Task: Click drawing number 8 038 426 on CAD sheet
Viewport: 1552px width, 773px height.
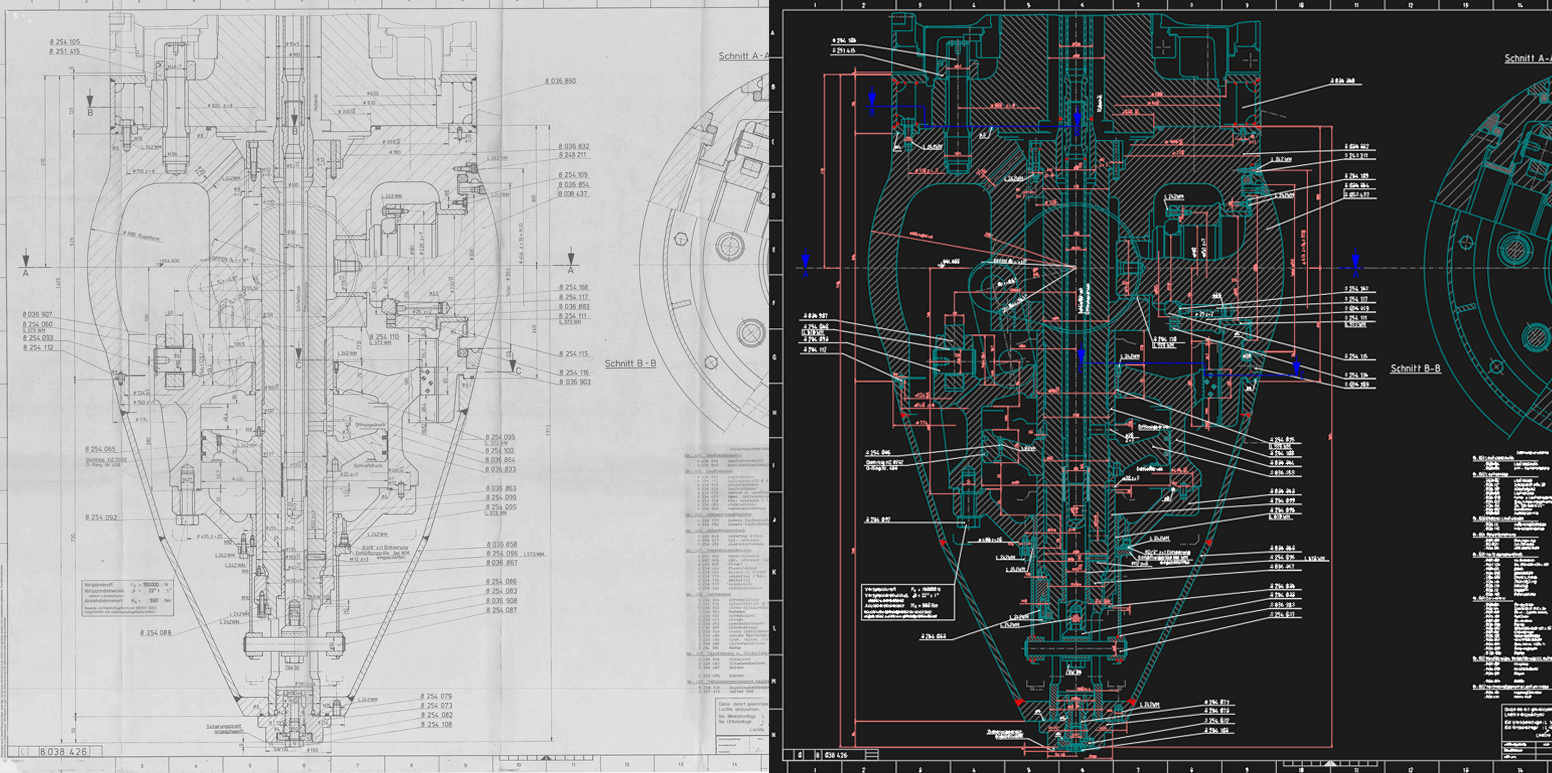Action: (836, 756)
